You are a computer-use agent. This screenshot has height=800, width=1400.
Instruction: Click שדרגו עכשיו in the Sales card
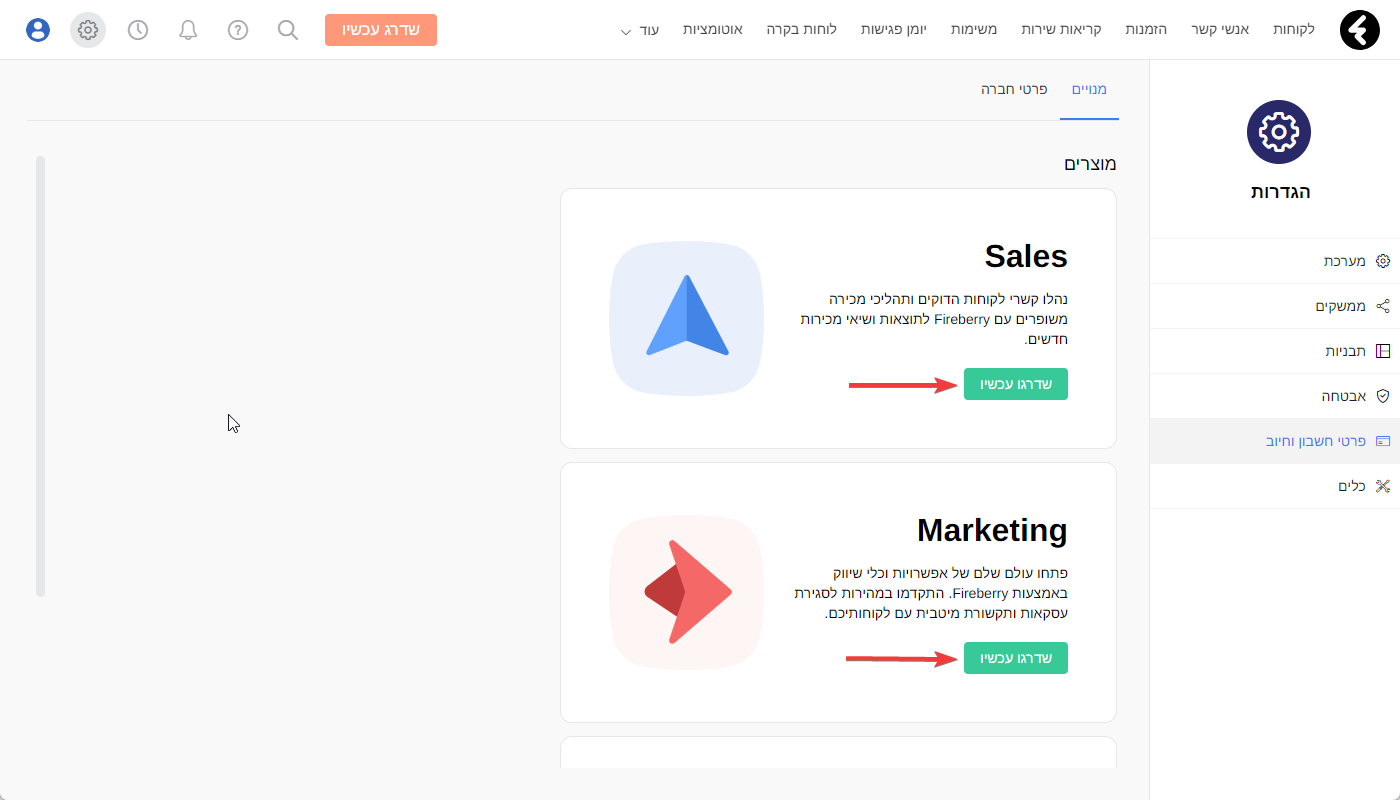[1016, 384]
